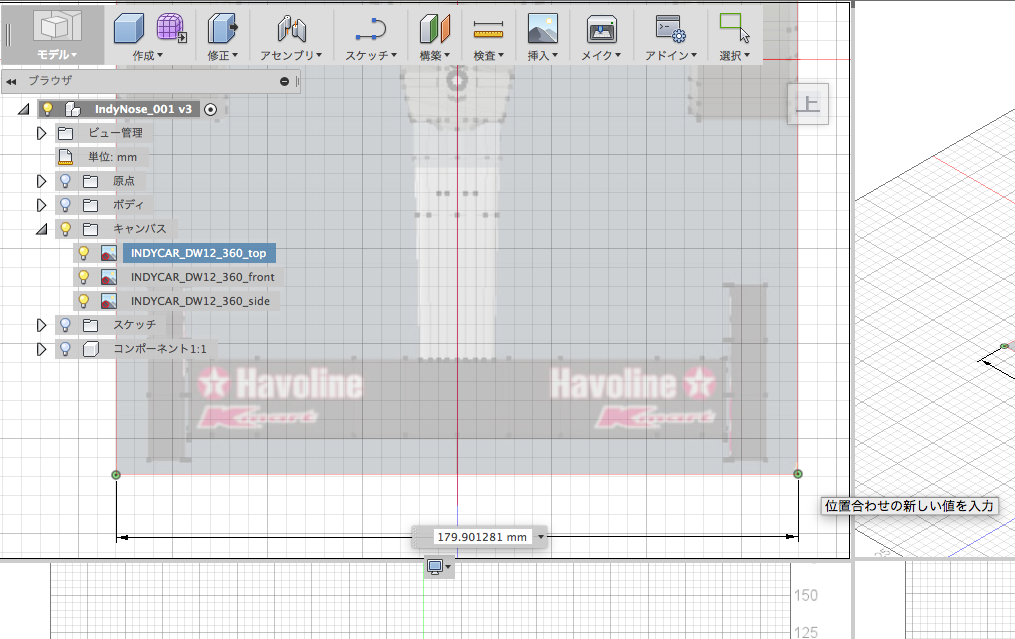1015x639 pixels.
Task: Click the コンポーネント1:1 component icon
Action: [91, 349]
